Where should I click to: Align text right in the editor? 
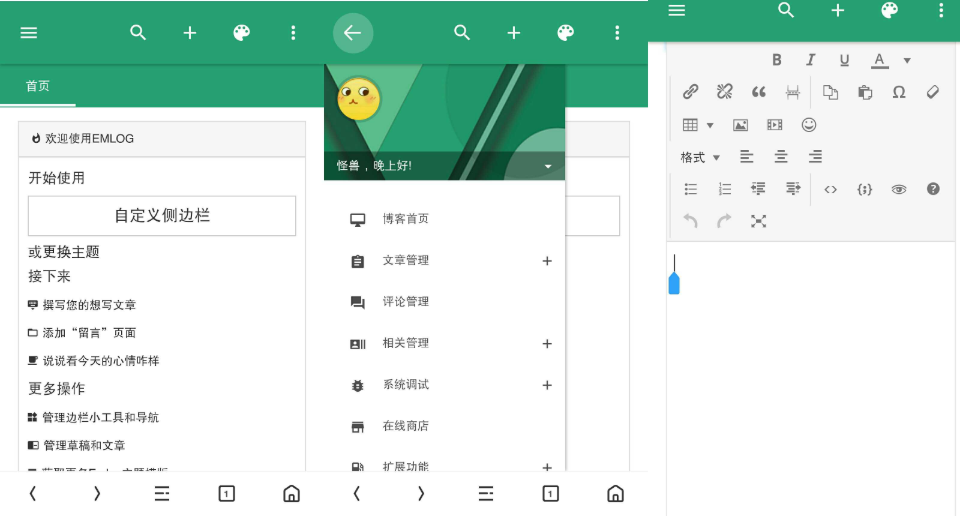click(815, 157)
